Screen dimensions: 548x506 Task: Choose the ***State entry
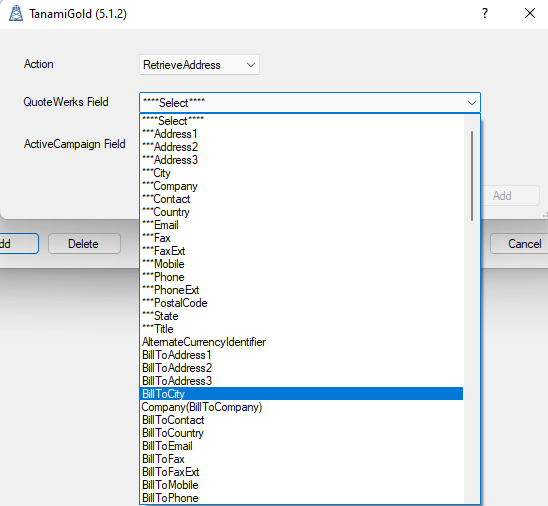tap(301, 316)
